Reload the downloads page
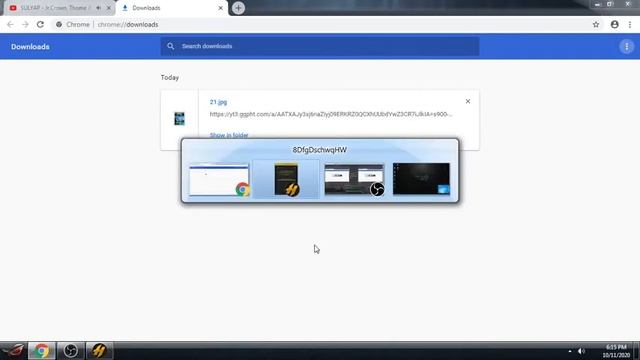The image size is (640, 360). 40,24
